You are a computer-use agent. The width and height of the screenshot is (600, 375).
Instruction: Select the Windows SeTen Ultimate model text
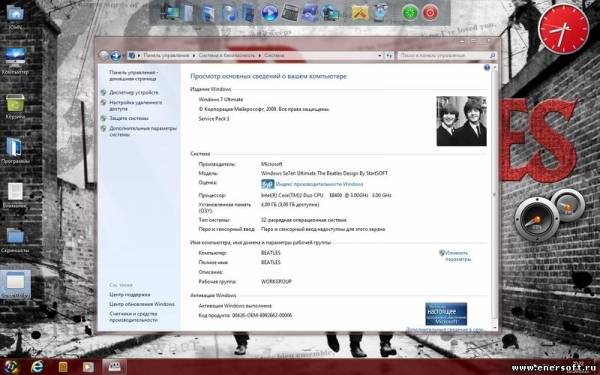pos(324,173)
